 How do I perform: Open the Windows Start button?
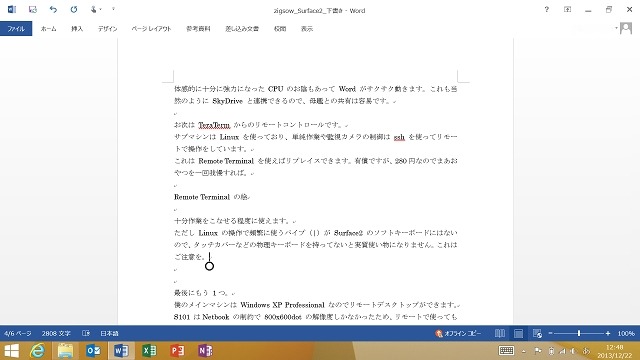[x=11, y=351]
